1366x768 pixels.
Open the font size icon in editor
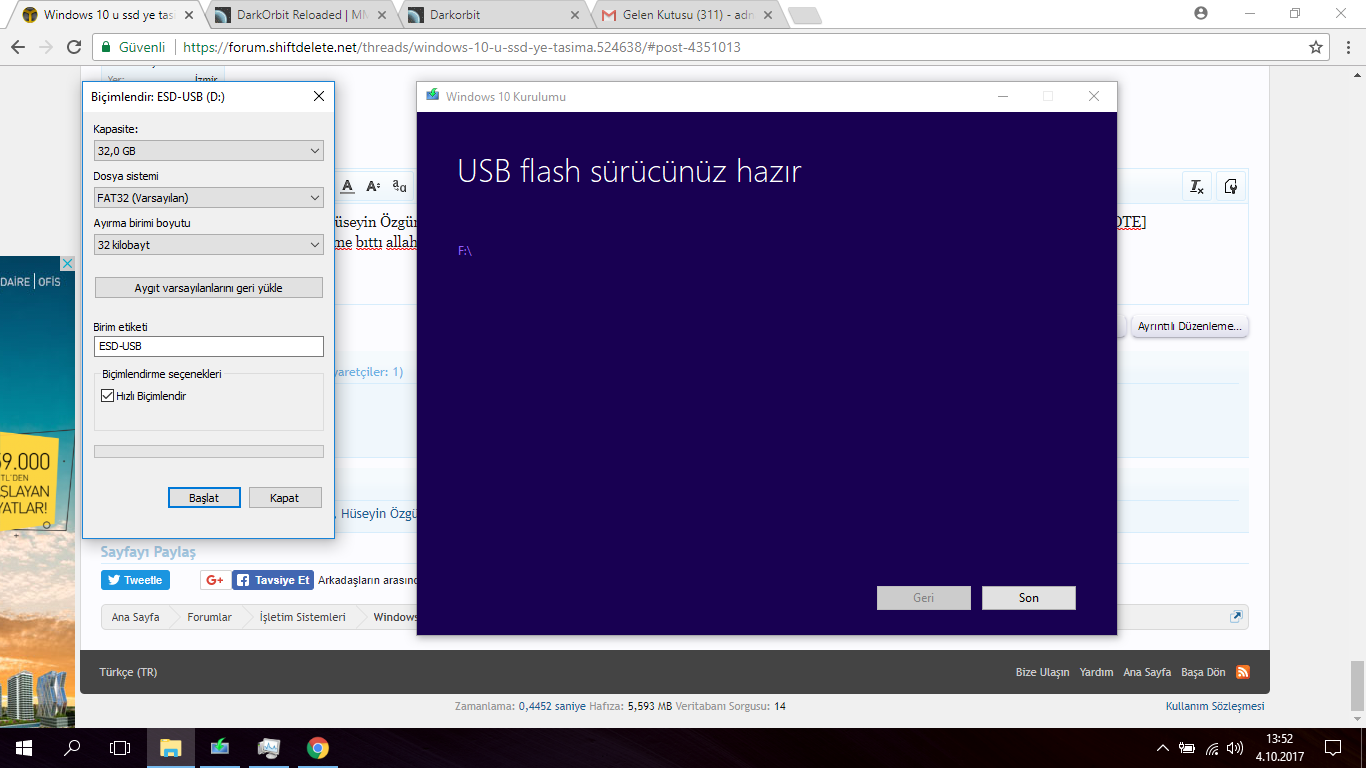(x=373, y=186)
